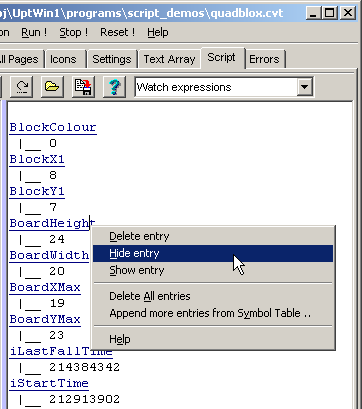This screenshot has height=409, width=362.
Task: Choose Help in the context menu
Action: tap(213, 339)
